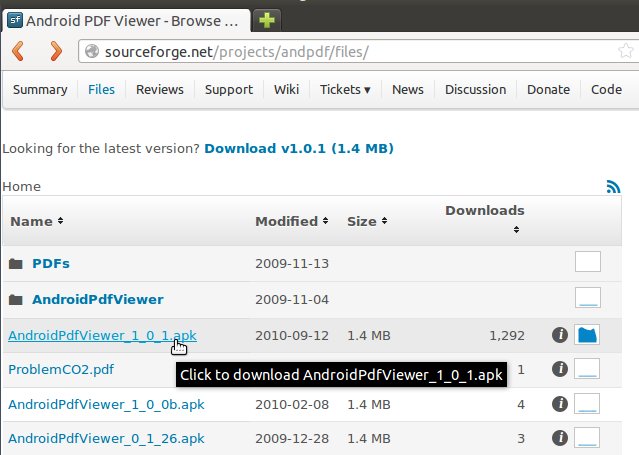The height and width of the screenshot is (455, 639).
Task: Sort files by Modified column
Action: (292, 221)
